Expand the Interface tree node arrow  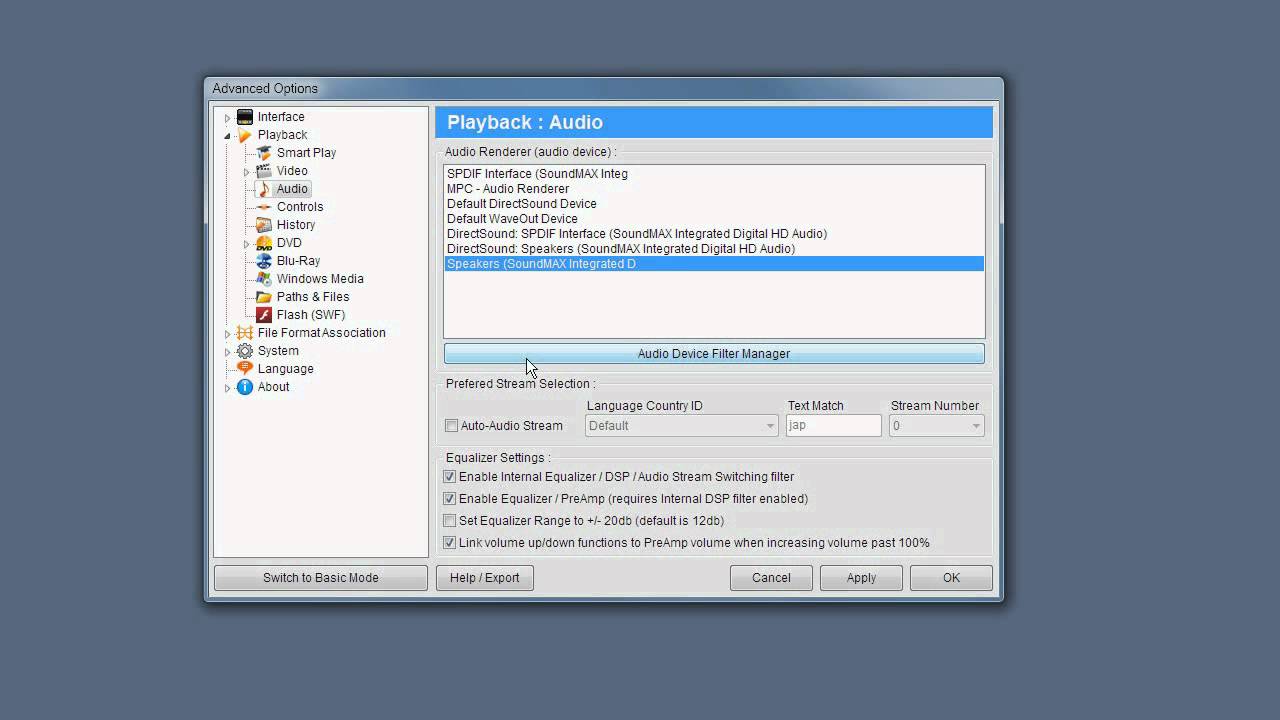click(x=227, y=118)
